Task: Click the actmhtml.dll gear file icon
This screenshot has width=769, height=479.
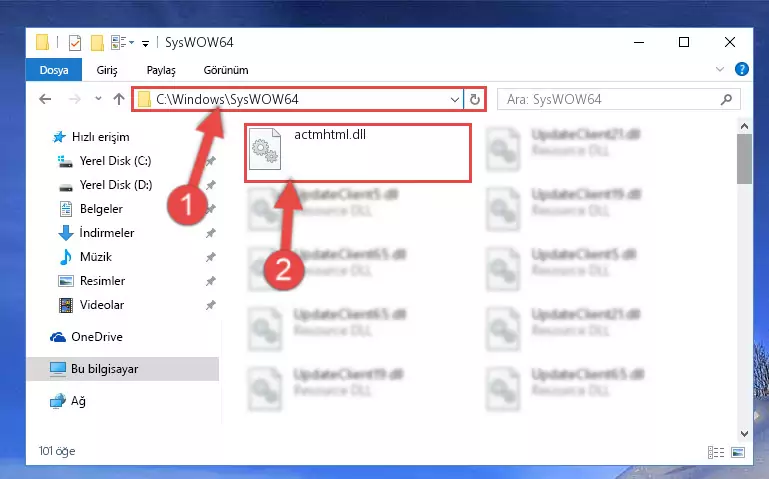Action: pos(265,149)
